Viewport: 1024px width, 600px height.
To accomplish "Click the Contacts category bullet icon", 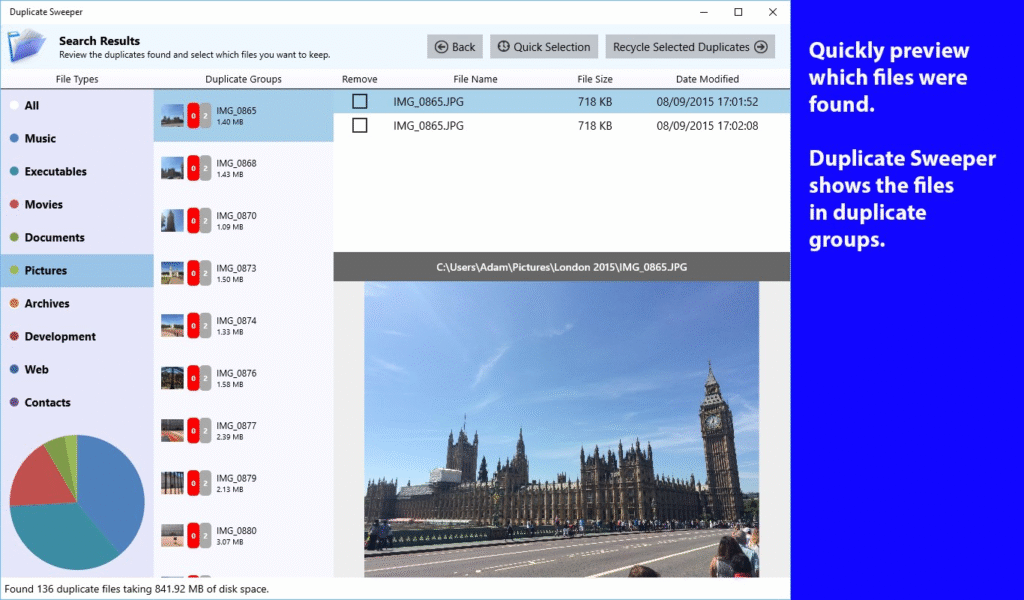I will pyautogui.click(x=14, y=403).
